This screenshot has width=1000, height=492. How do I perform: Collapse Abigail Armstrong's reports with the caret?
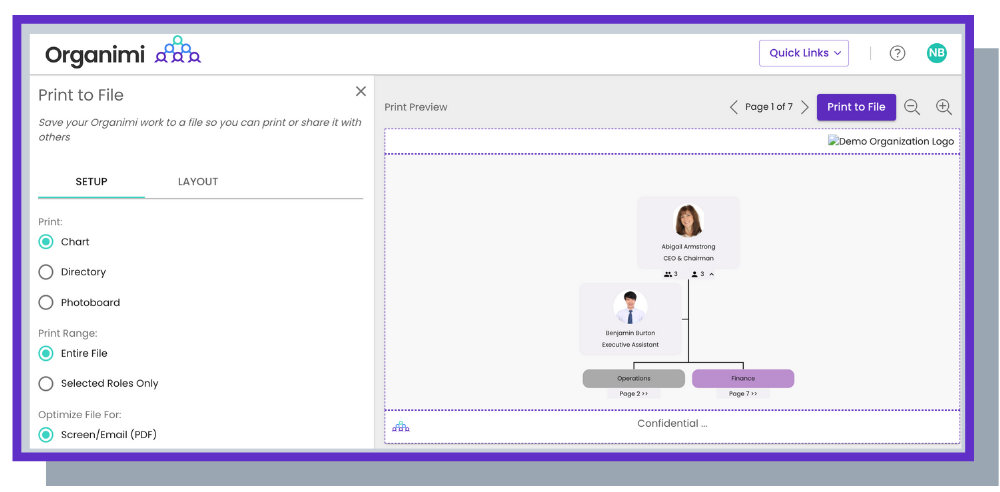tap(711, 274)
